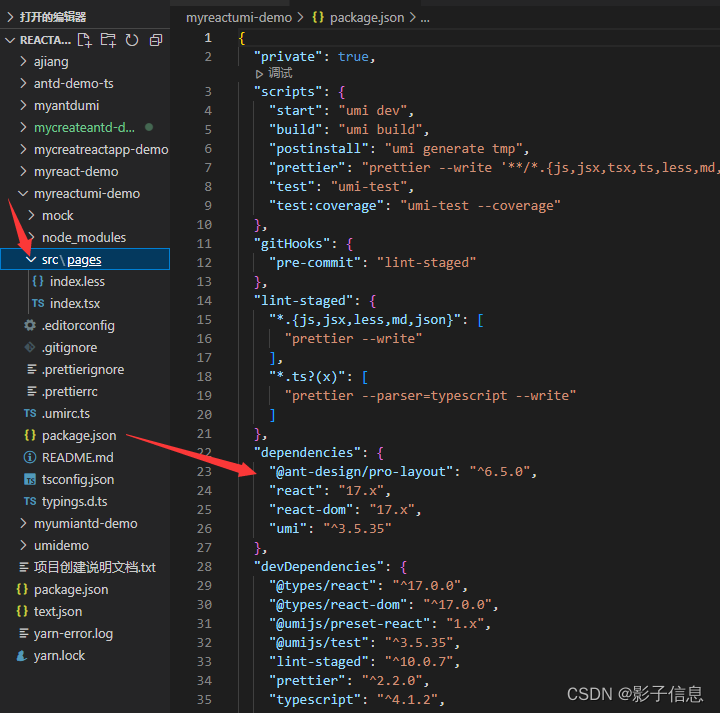
Task: Refresh the explorer with the refresh icon
Action: (x=132, y=40)
